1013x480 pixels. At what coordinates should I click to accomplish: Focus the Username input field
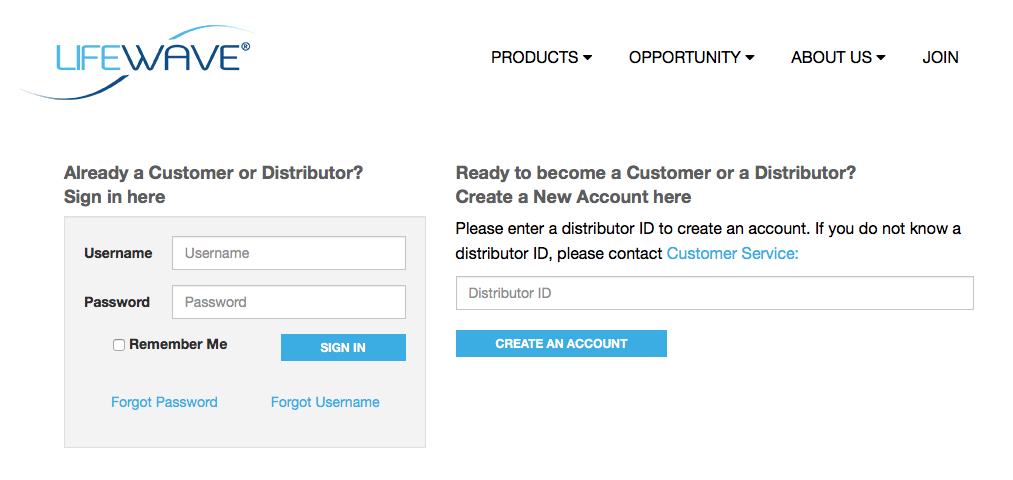(288, 253)
